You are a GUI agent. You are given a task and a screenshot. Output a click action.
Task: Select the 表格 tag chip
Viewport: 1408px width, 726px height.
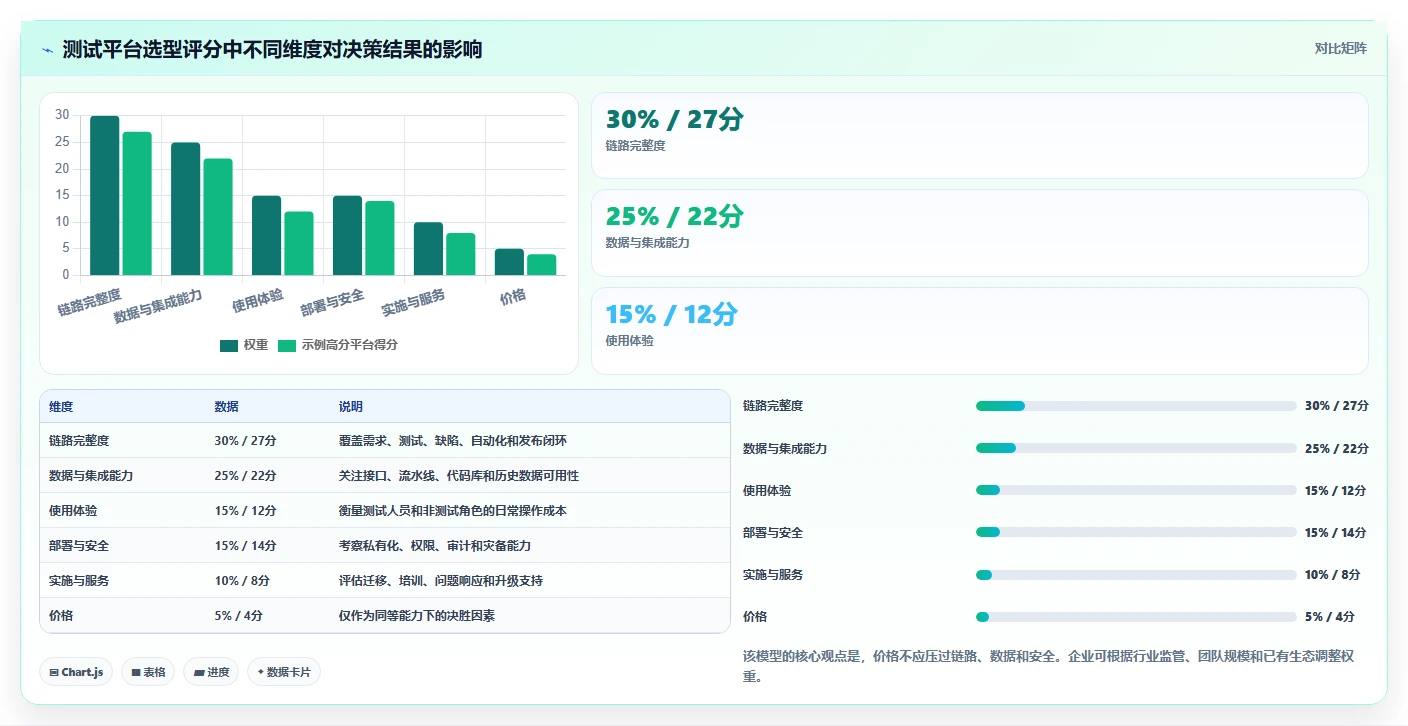pyautogui.click(x=148, y=672)
